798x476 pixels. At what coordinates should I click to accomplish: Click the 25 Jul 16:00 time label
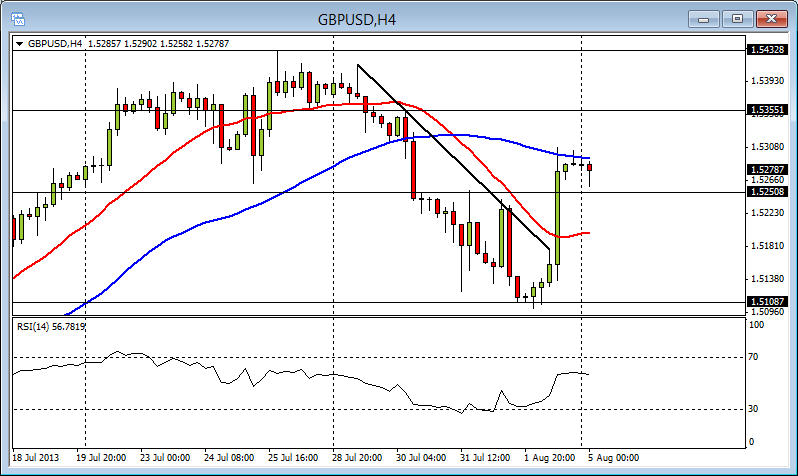point(293,458)
